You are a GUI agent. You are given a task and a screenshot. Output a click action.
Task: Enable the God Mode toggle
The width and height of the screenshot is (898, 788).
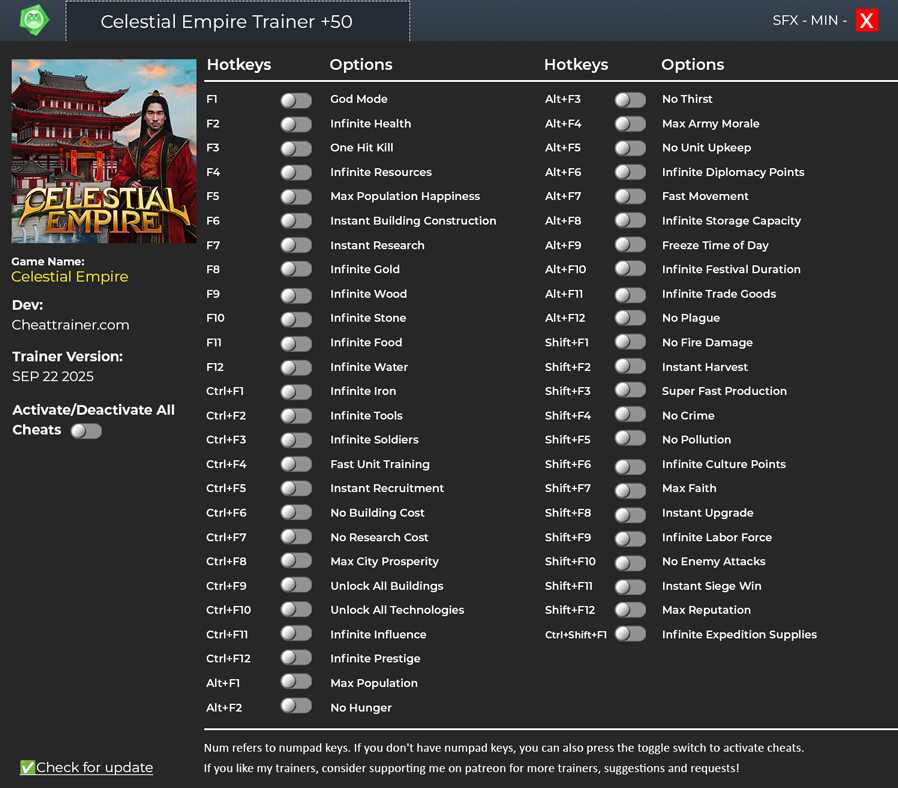coord(296,100)
